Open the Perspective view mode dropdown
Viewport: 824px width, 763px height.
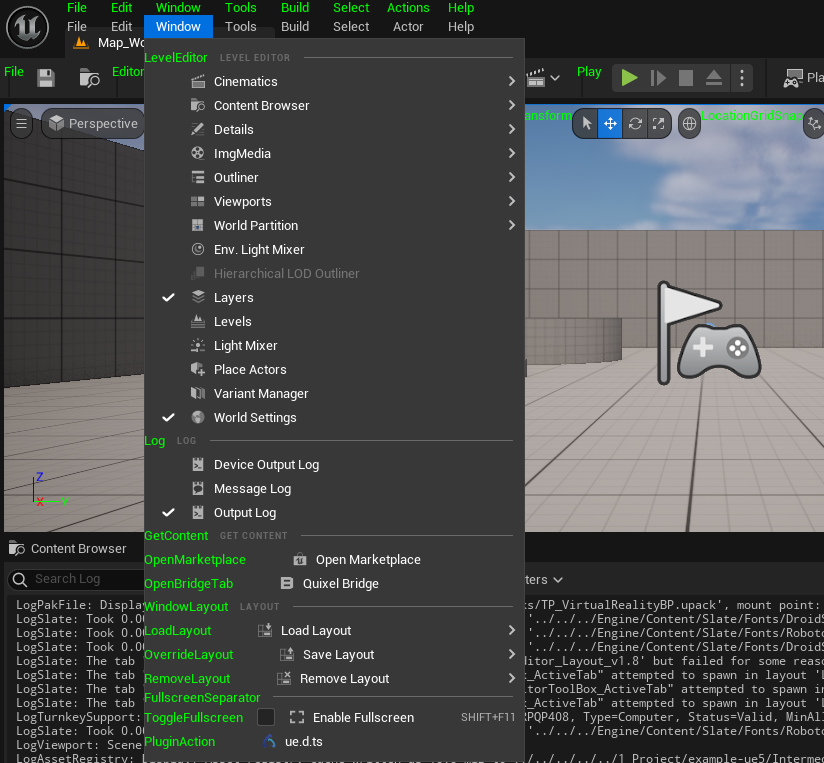point(93,124)
